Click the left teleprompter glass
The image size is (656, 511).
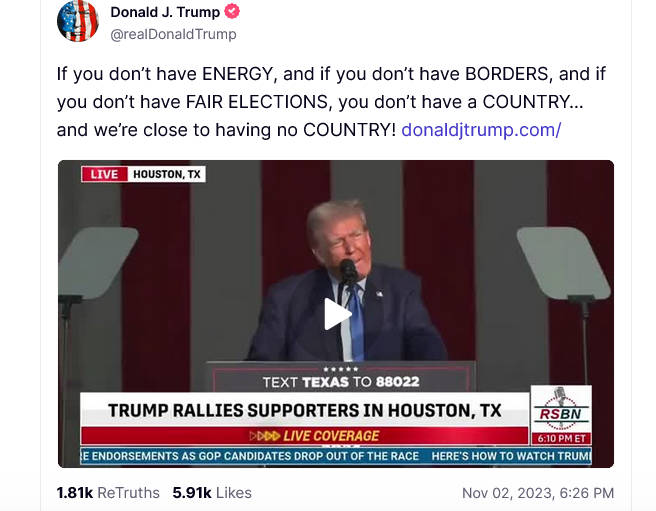pyautogui.click(x=97, y=262)
